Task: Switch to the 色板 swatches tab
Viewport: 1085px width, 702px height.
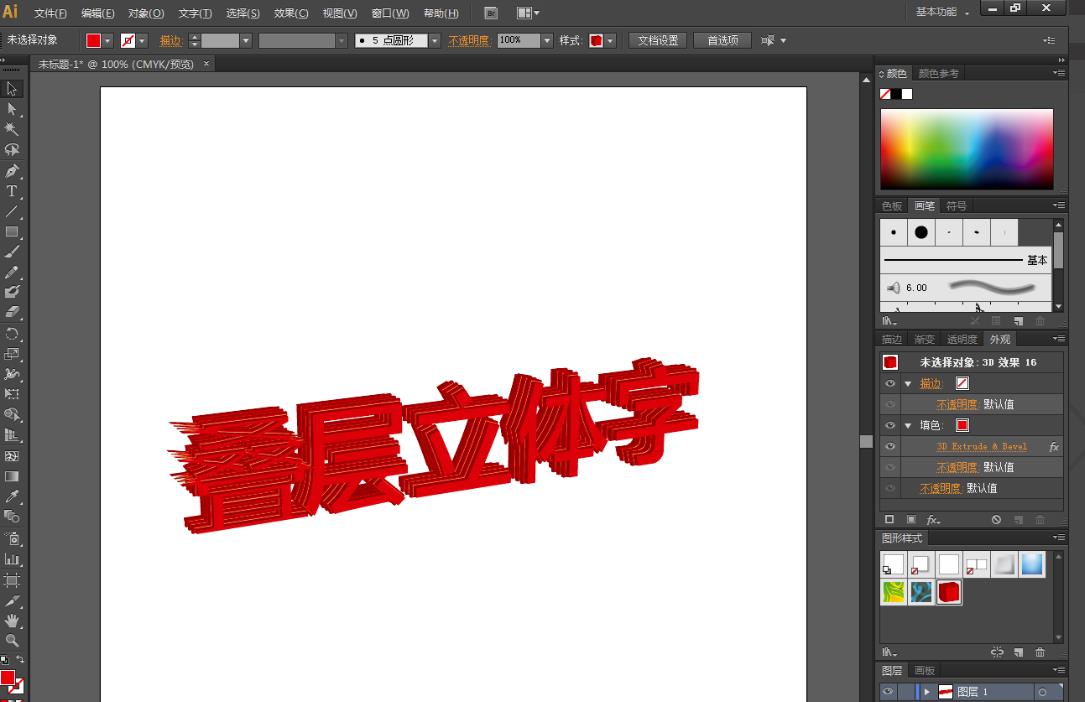Action: 892,206
